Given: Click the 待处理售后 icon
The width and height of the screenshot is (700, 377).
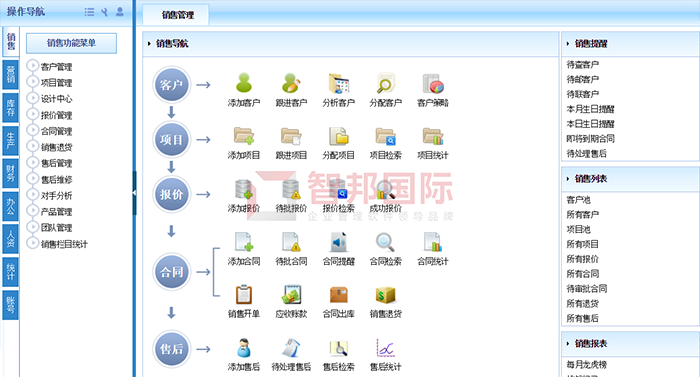Looking at the screenshot, I should tap(291, 348).
